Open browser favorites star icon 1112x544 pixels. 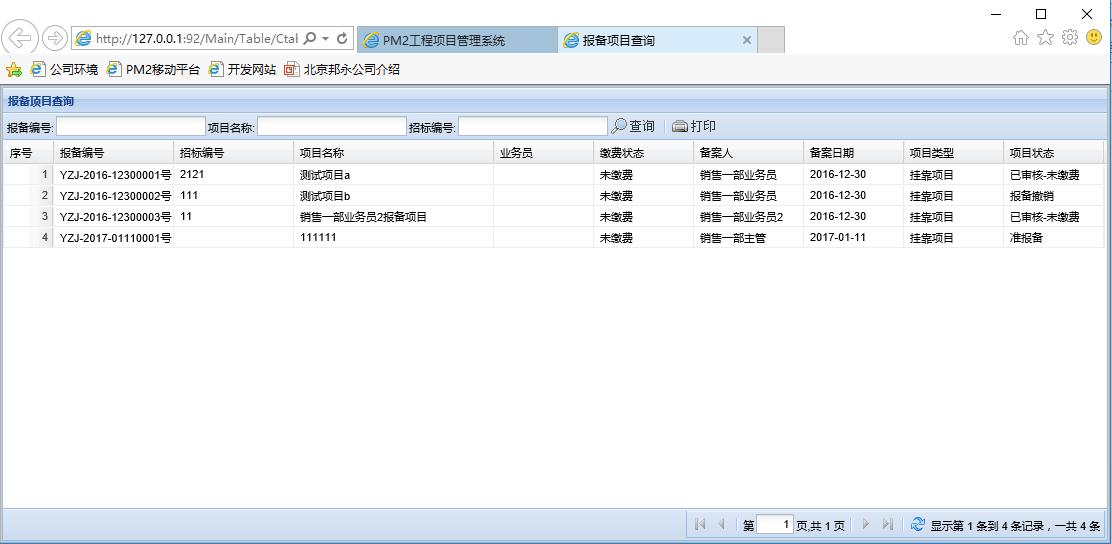(1045, 37)
